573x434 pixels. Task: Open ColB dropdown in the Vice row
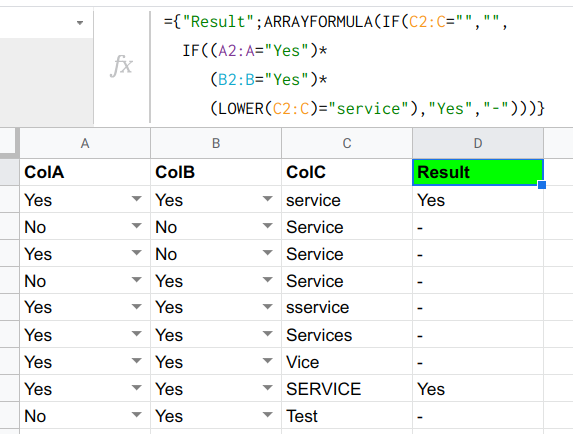268,361
